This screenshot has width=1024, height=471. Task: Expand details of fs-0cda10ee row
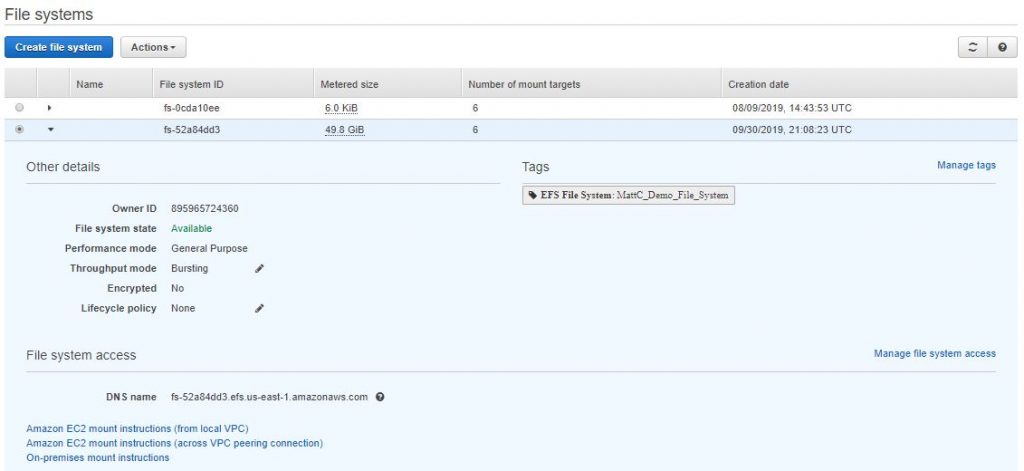[50, 108]
